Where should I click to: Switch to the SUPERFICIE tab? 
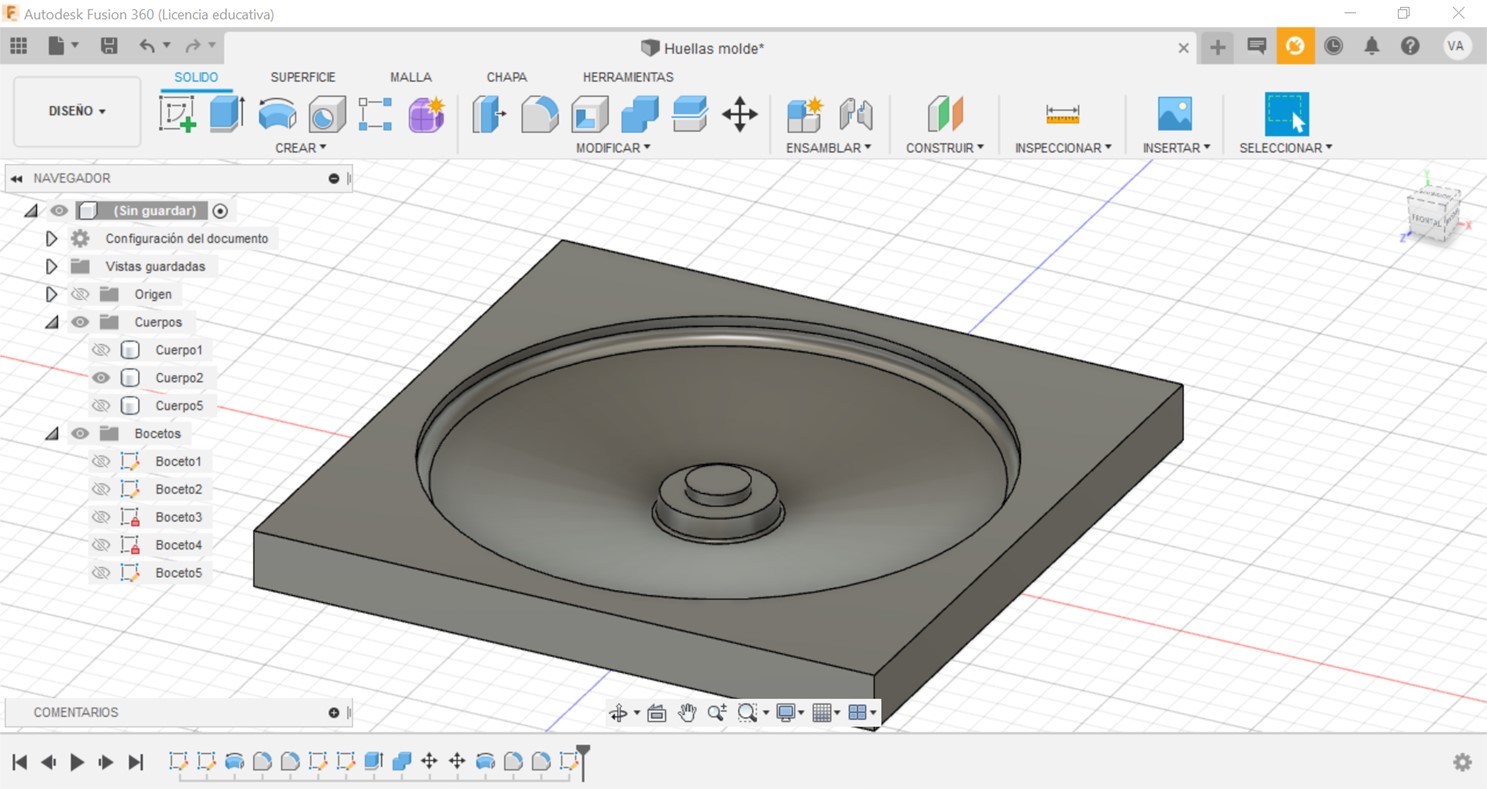click(x=303, y=77)
